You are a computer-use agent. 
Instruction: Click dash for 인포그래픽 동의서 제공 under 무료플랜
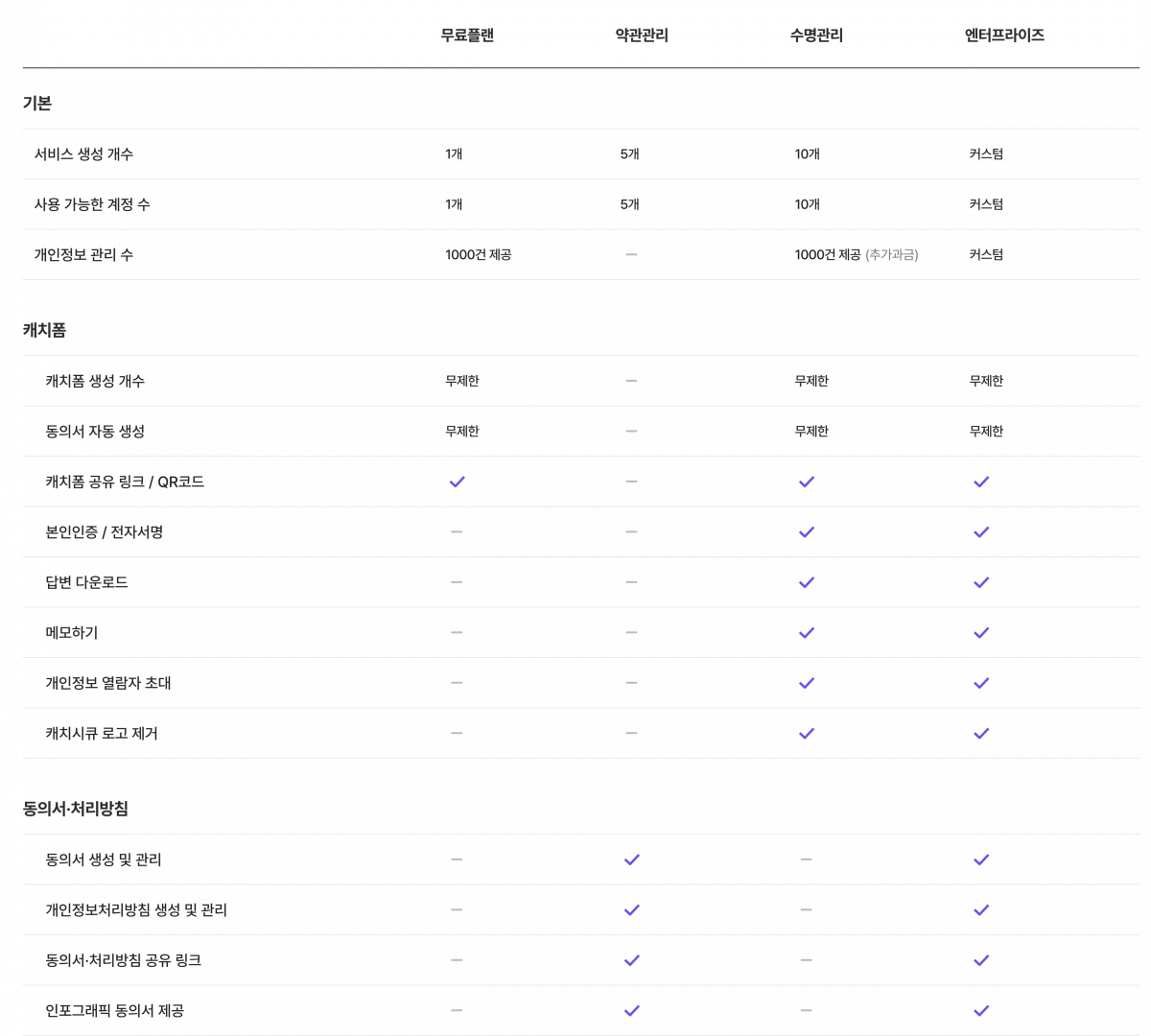click(457, 1010)
